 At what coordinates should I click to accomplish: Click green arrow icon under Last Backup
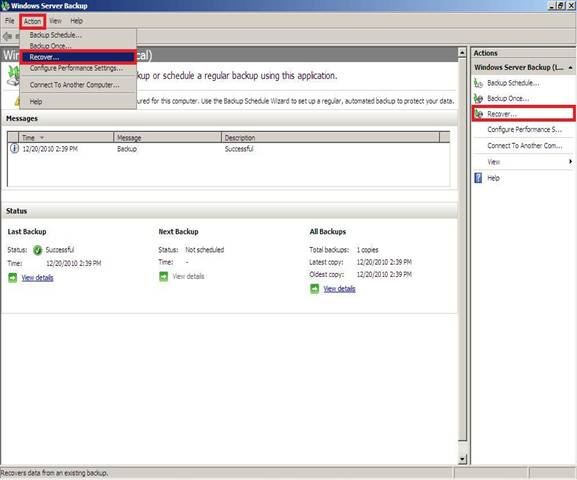[x=13, y=278]
